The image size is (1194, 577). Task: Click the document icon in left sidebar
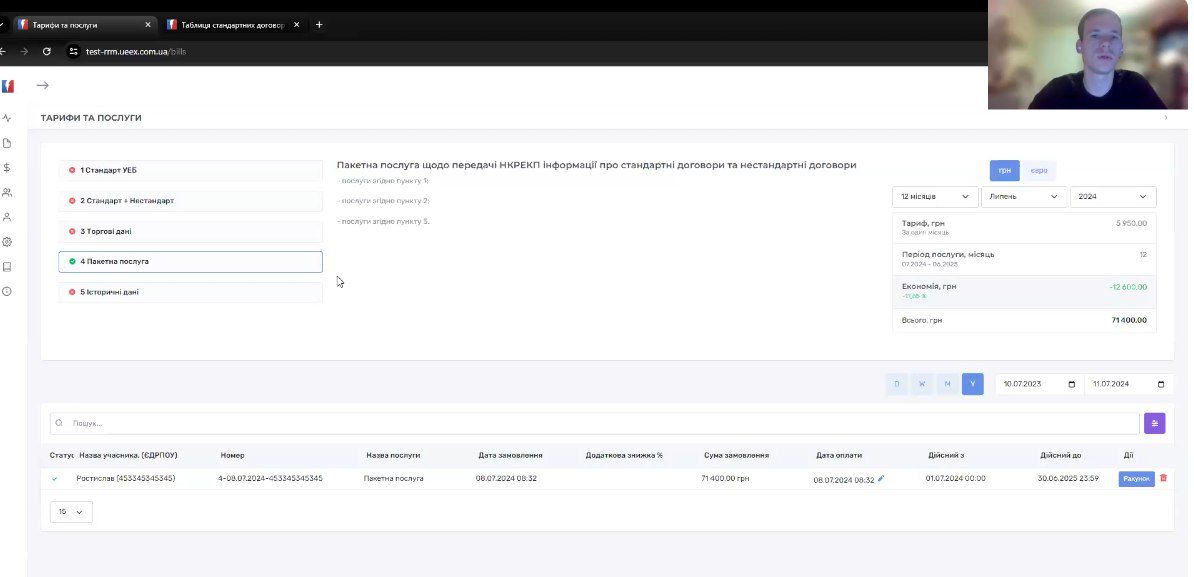[7, 143]
